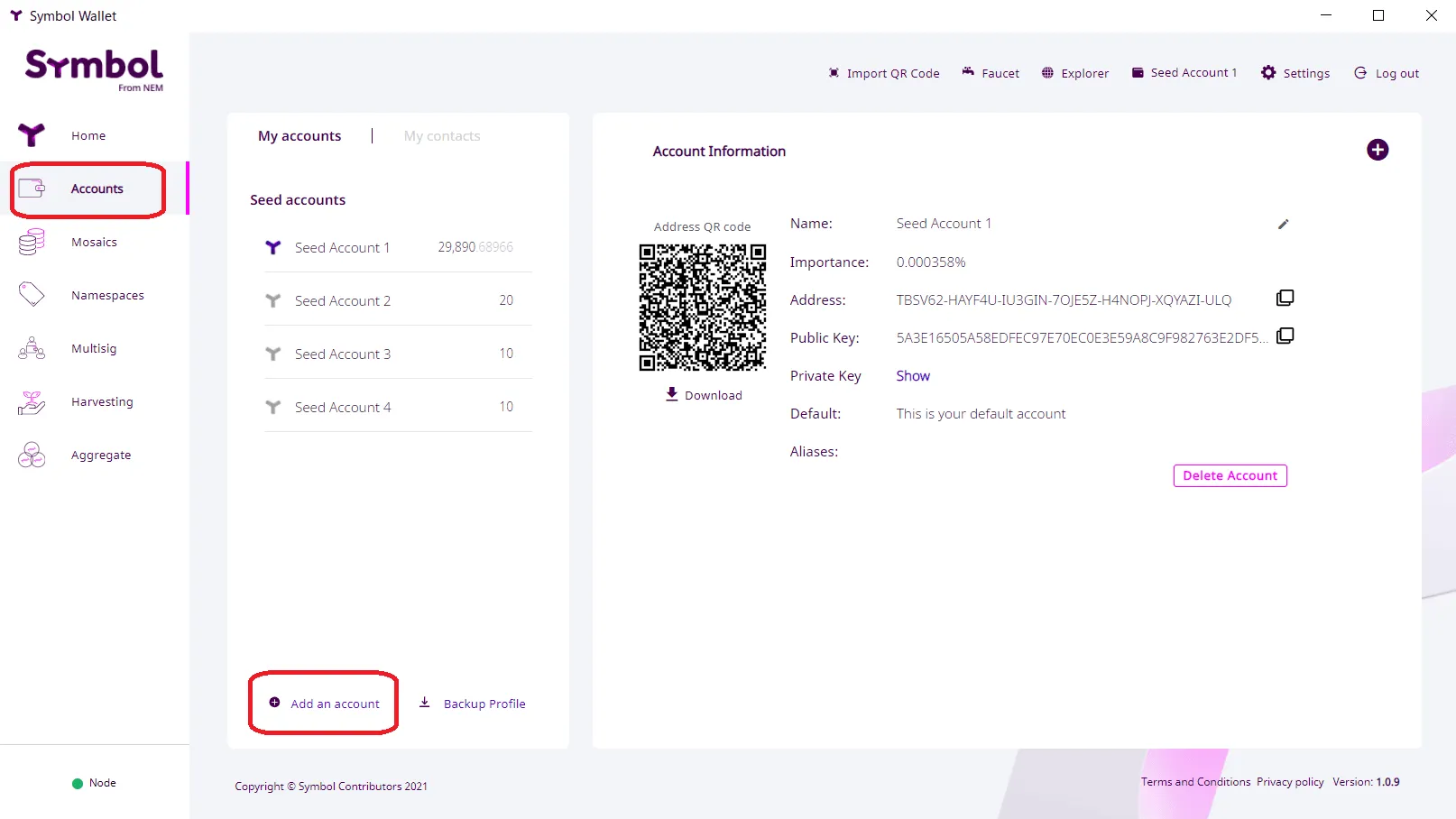Edit the account name with the pencil icon

[1283, 225]
